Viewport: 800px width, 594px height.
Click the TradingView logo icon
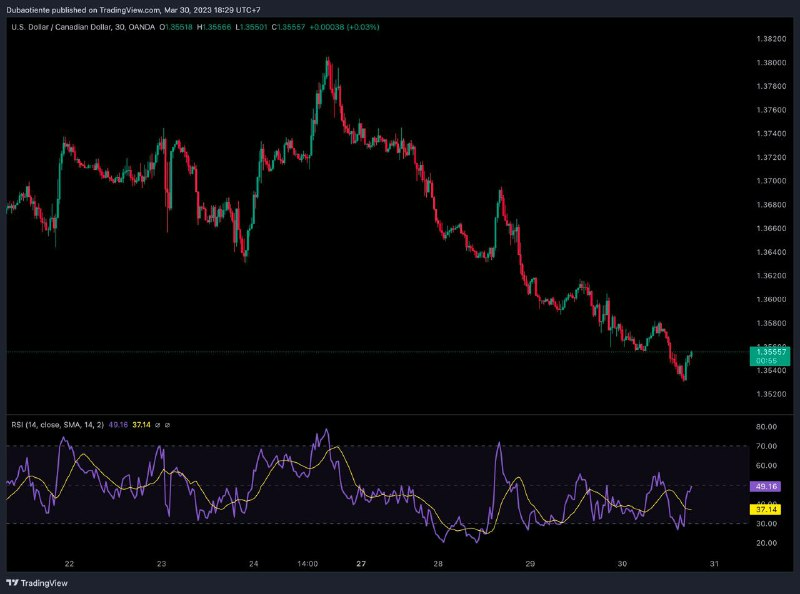(13, 583)
